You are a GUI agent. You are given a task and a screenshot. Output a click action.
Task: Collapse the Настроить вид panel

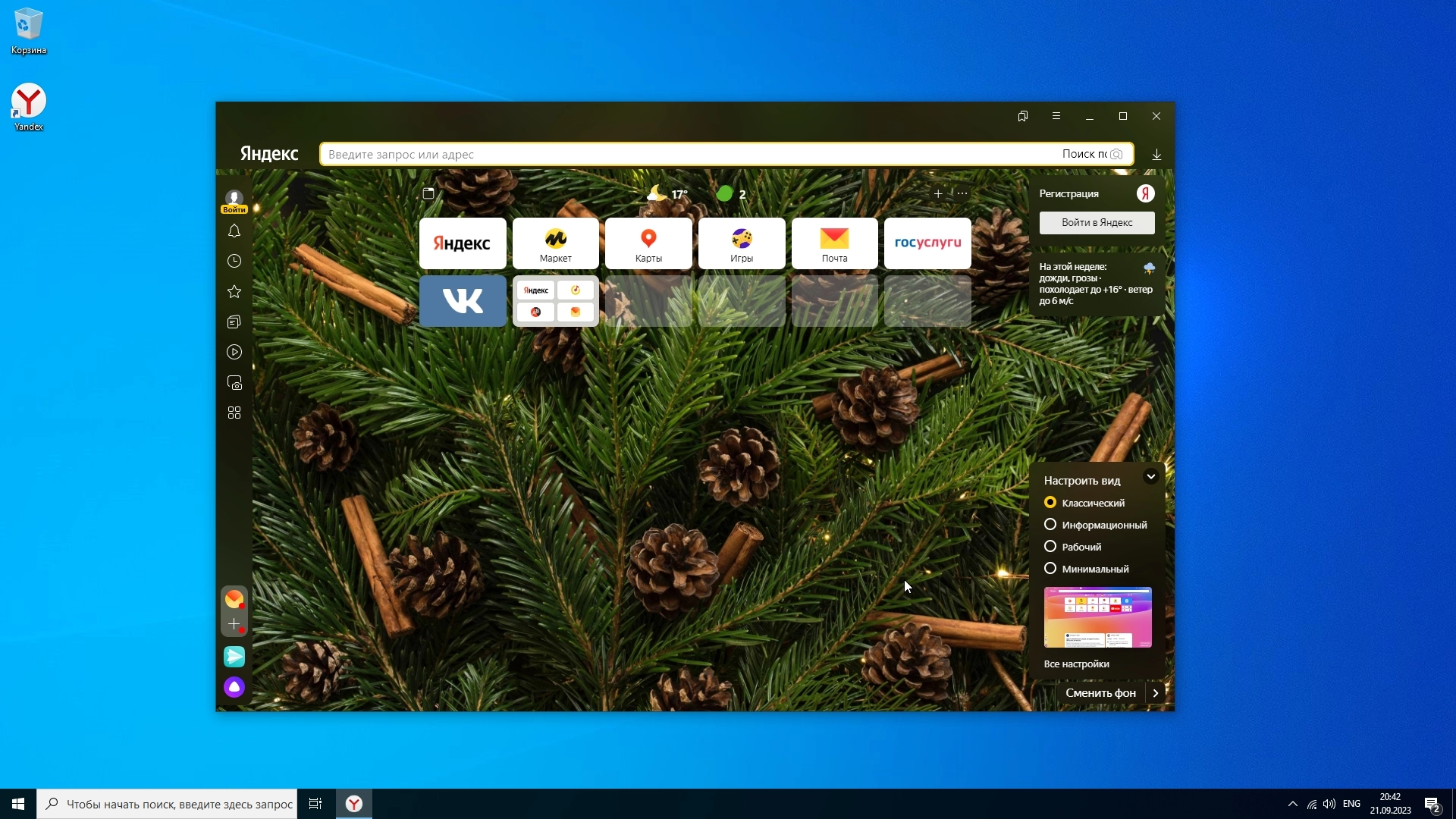coord(1150,477)
